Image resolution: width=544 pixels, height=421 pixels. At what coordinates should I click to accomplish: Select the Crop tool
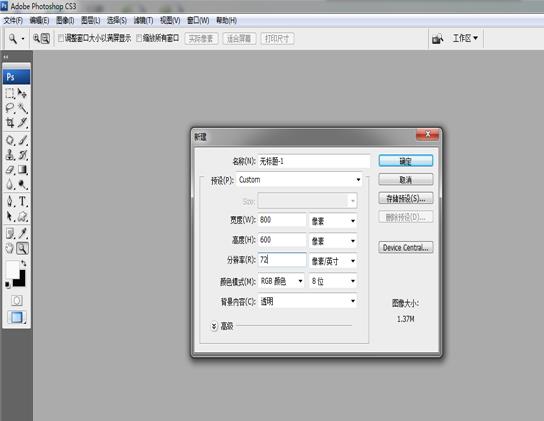(x=10, y=123)
